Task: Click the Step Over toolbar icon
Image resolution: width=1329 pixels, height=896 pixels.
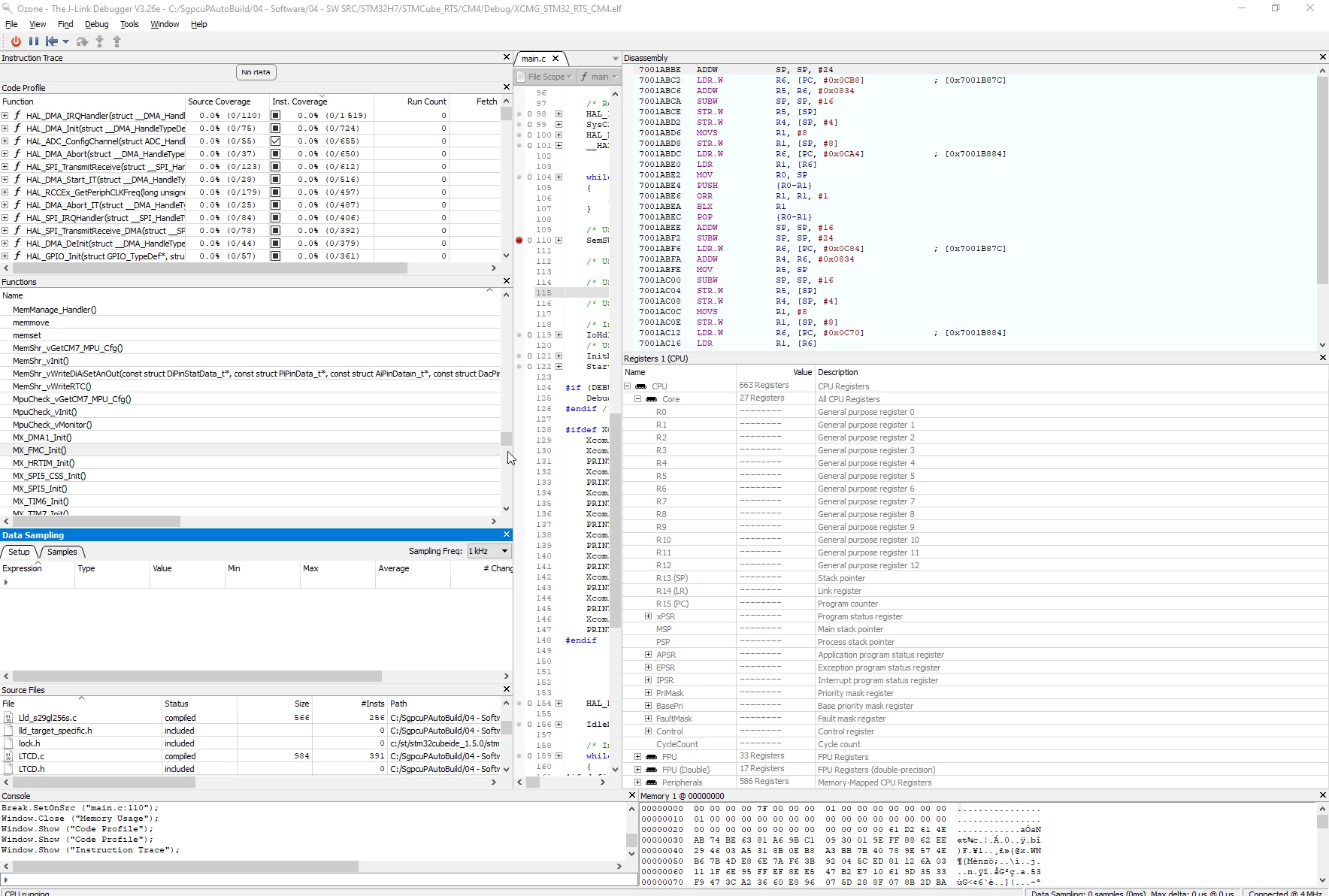Action: (82, 41)
